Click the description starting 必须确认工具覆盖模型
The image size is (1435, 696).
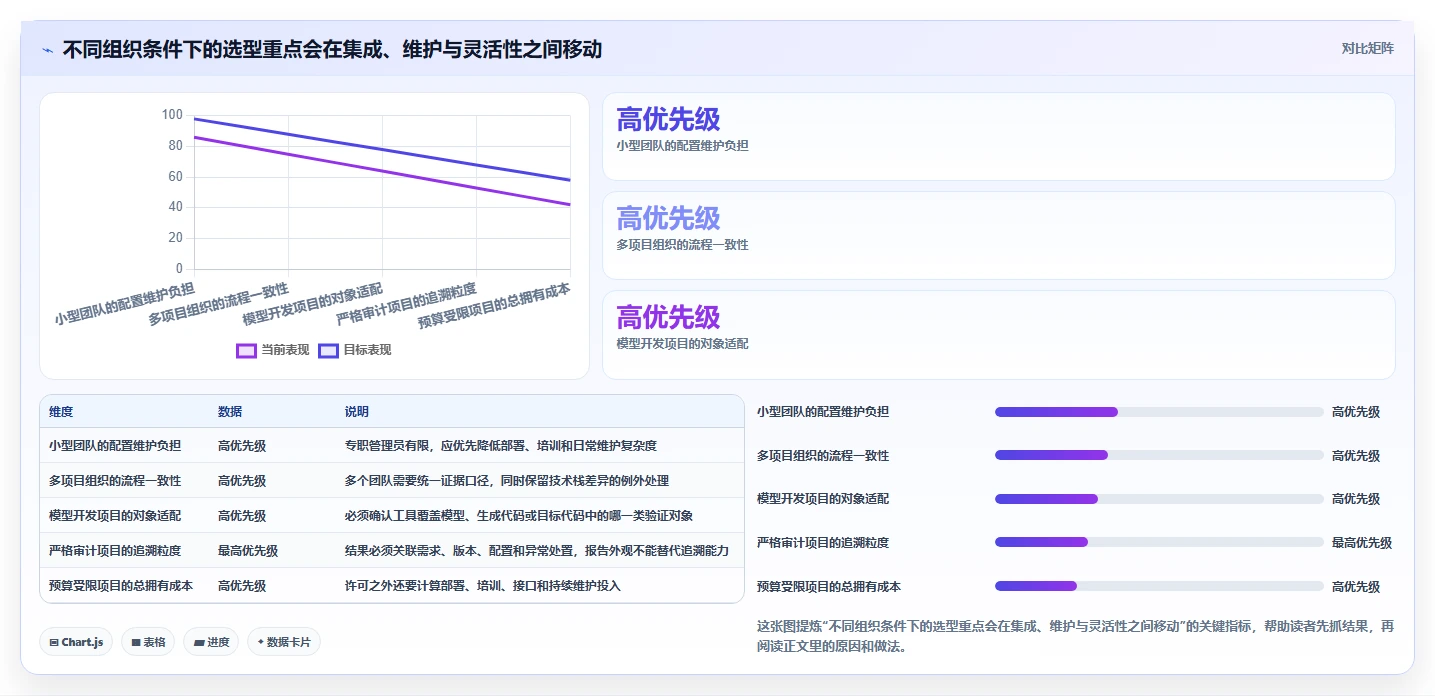click(519, 516)
